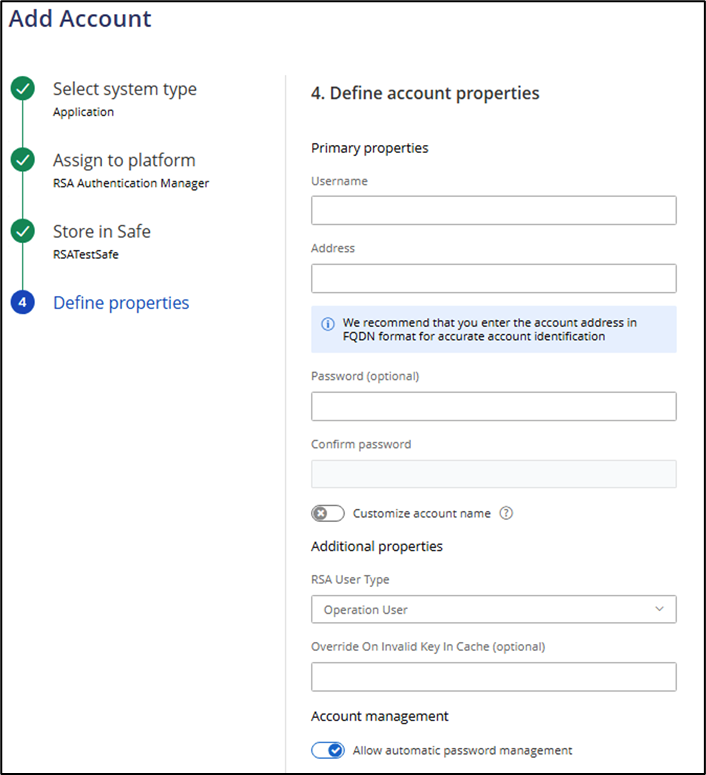Disable Allow automatic password management toggle
This screenshot has height=775, width=706.
click(327, 750)
